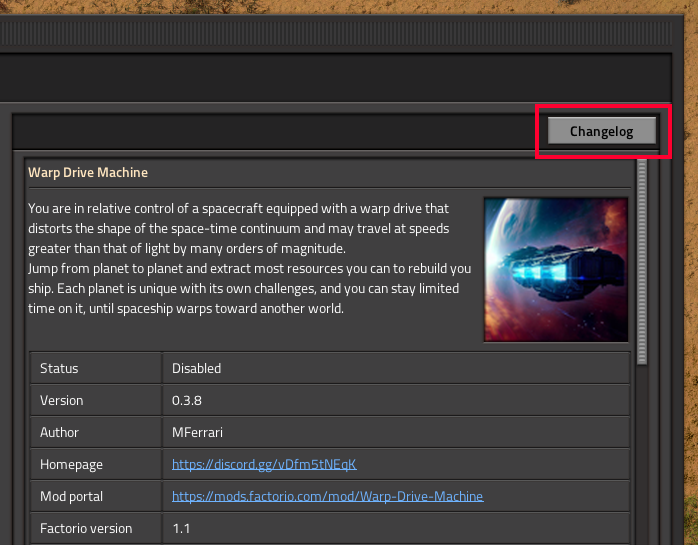Select the Warp Drive Machine title
698x545 pixels.
[x=88, y=172]
